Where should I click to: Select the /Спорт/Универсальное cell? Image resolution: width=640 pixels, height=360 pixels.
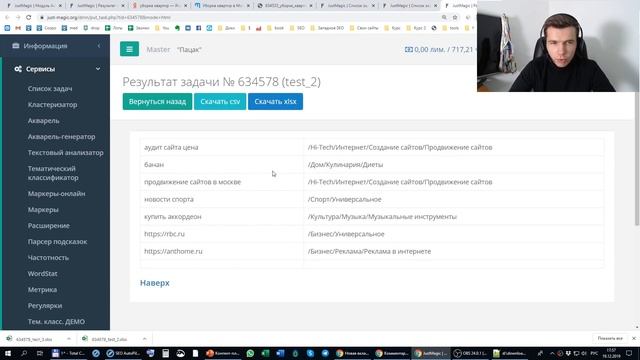[x=453, y=199]
